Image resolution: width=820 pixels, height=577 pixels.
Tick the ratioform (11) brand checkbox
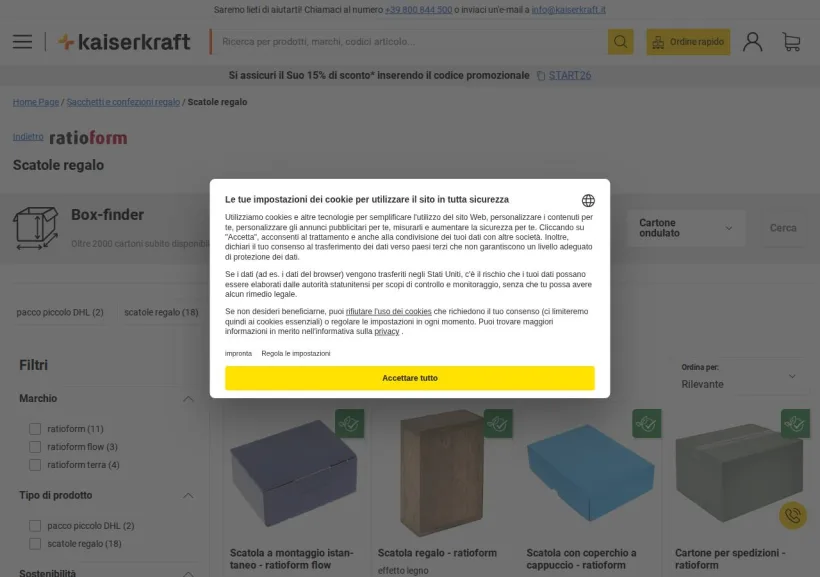pyautogui.click(x=35, y=429)
